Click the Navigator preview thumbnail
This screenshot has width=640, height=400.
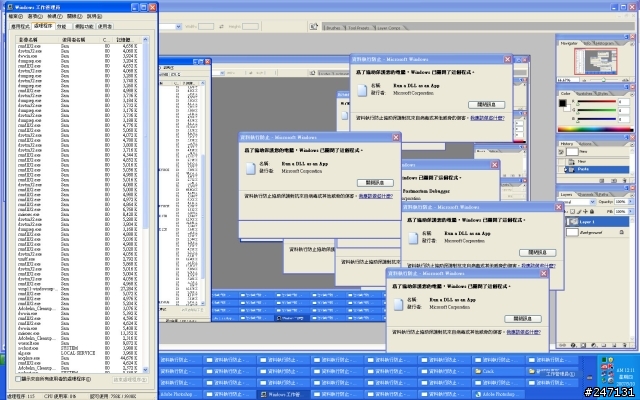coord(596,61)
